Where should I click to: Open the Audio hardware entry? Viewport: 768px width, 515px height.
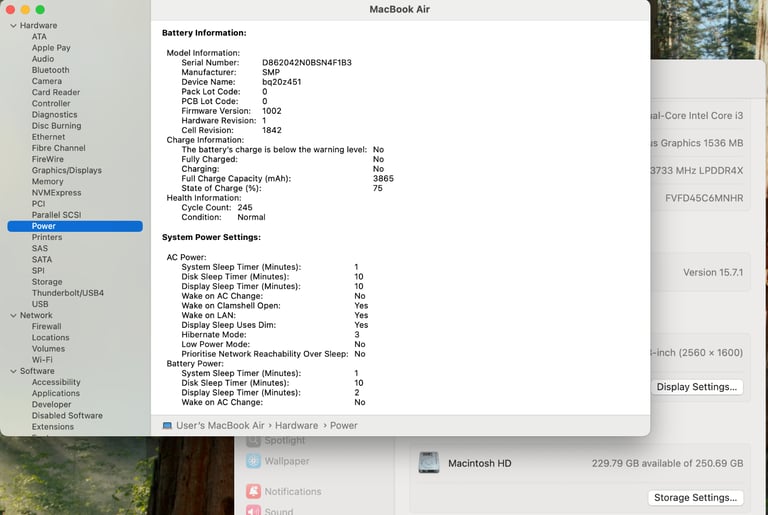pyautogui.click(x=43, y=59)
